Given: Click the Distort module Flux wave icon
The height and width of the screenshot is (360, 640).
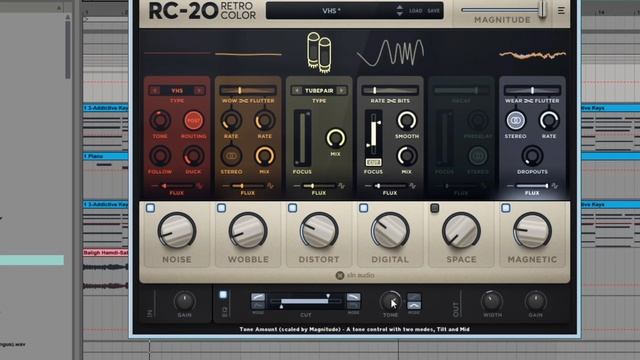Looking at the screenshot, I should pos(341,186).
